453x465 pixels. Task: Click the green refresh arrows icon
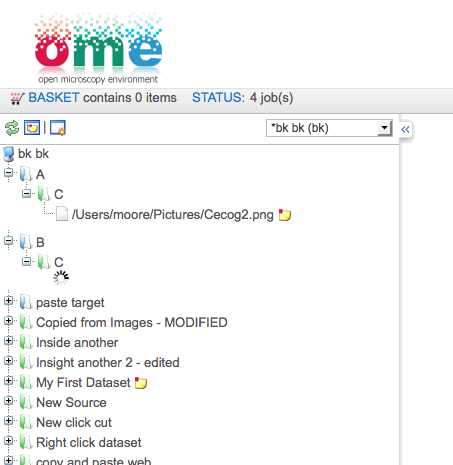coord(12,128)
